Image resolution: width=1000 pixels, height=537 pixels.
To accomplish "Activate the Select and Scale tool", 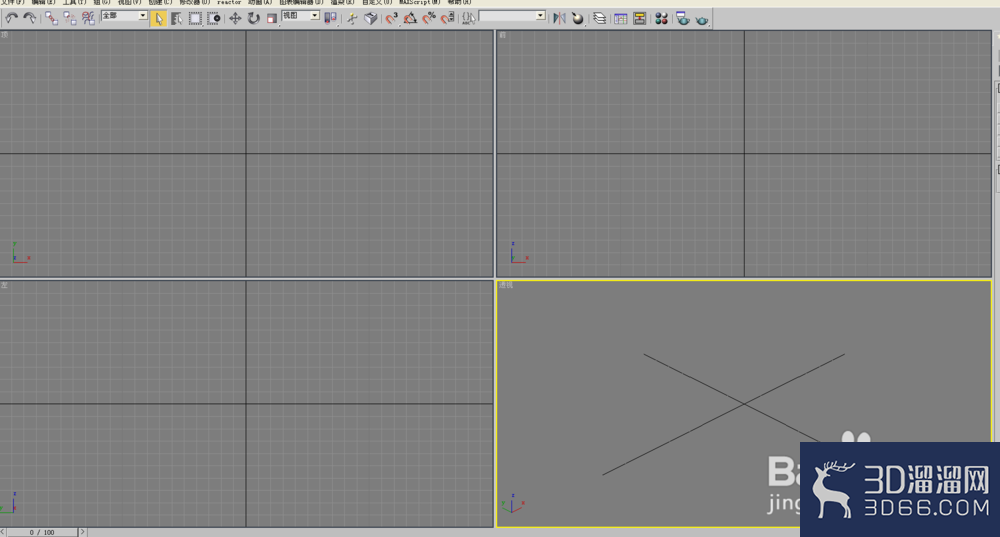I will tap(272, 18).
